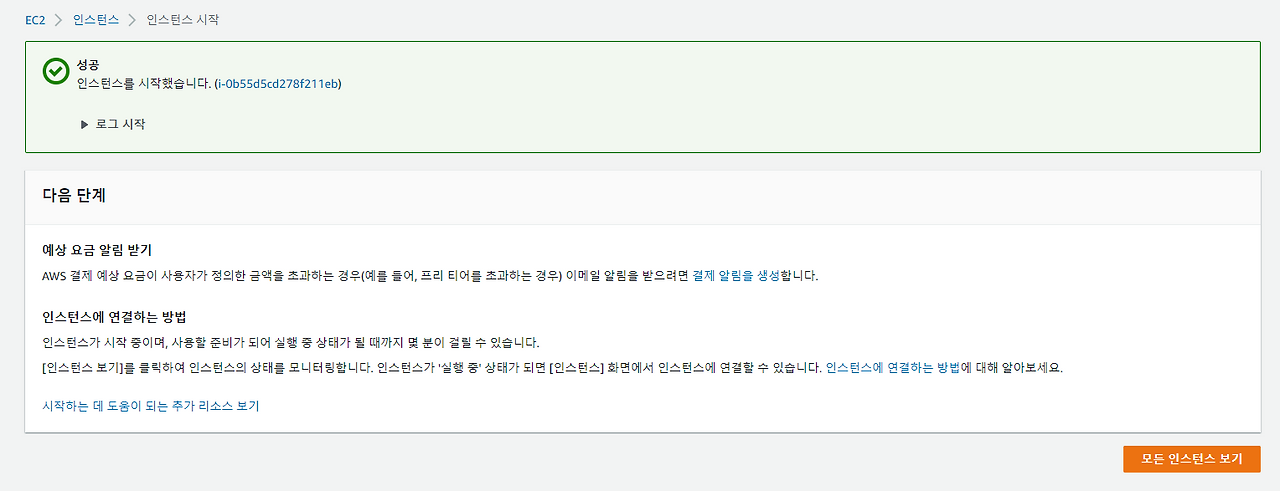Click the green success checkmark icon
1280x491 pixels.
coord(55,71)
